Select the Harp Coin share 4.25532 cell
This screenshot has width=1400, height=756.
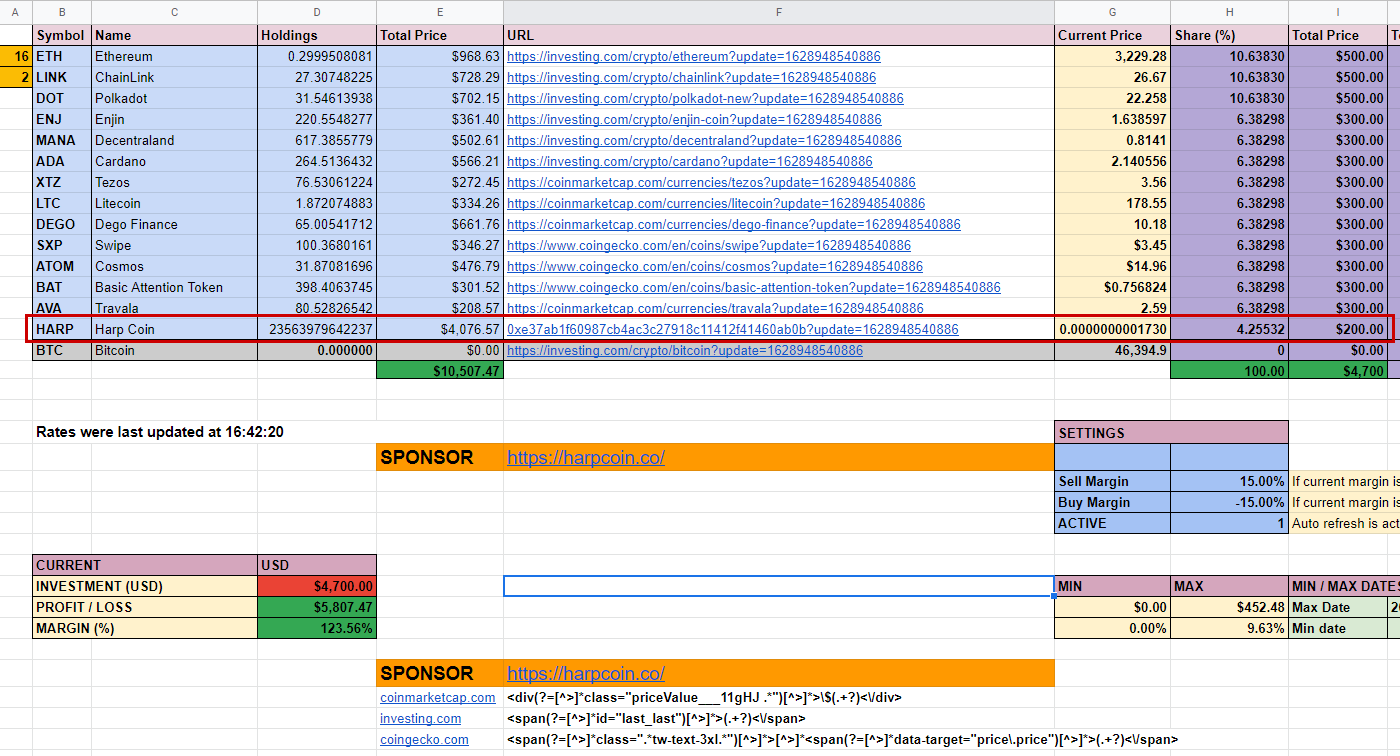1230,330
